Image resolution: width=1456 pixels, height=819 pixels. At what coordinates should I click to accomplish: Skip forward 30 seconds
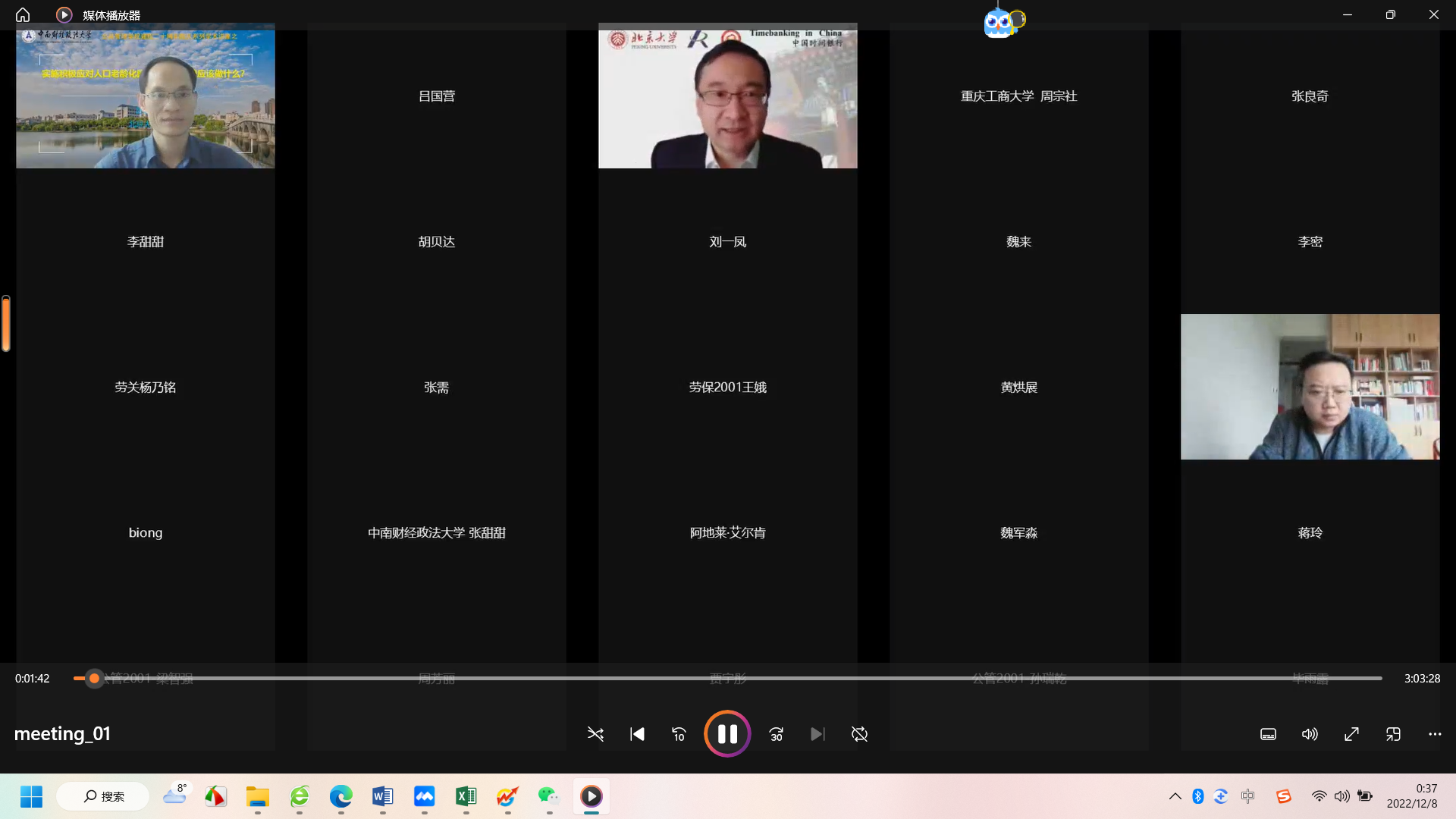[x=776, y=734]
